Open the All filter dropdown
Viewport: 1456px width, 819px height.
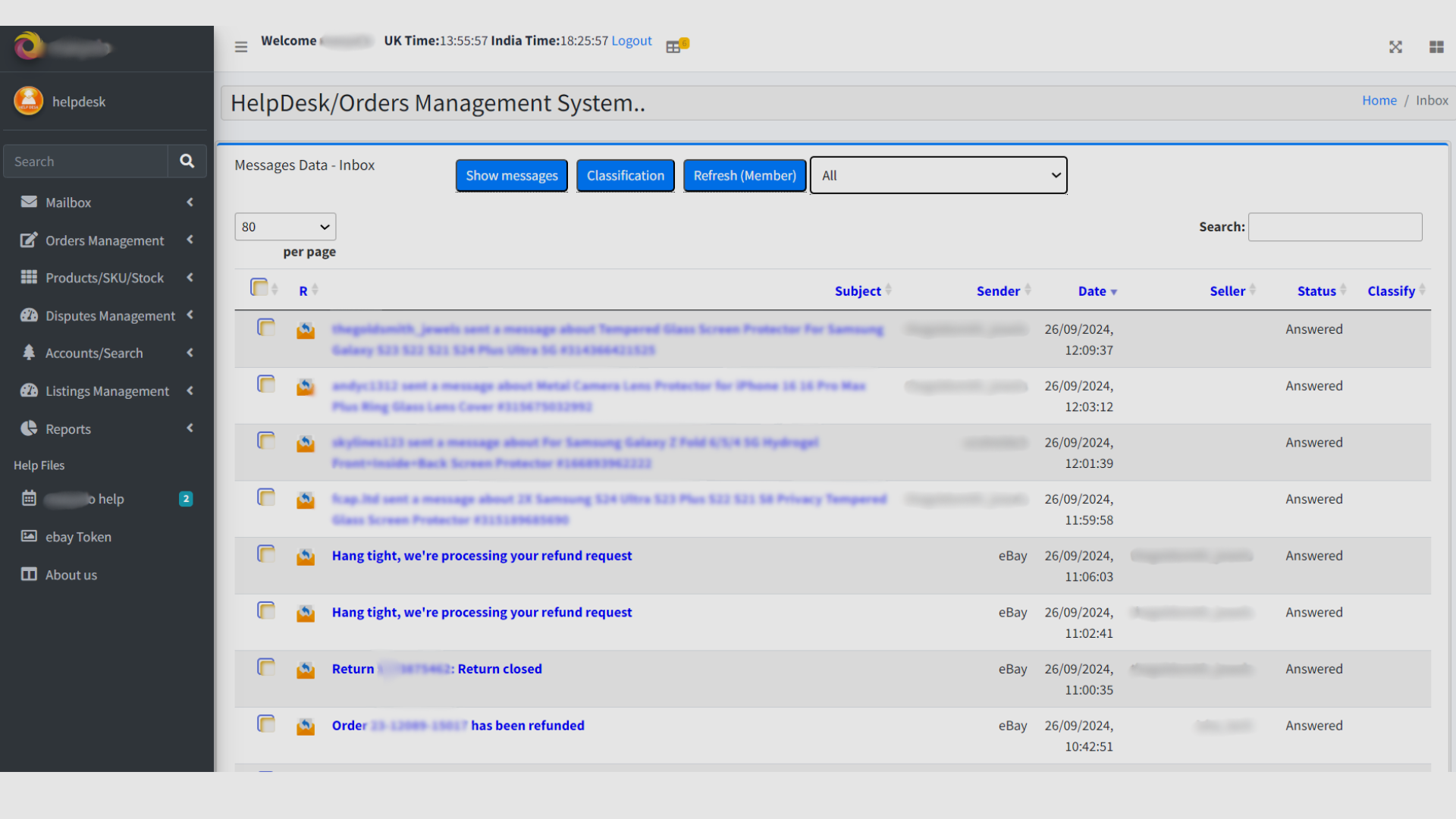pos(939,175)
